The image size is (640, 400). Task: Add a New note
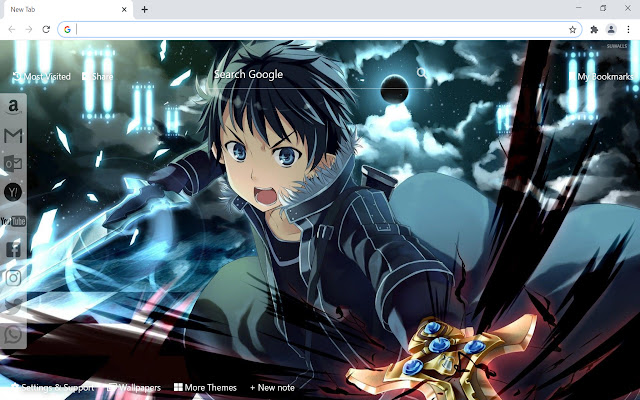(x=272, y=387)
